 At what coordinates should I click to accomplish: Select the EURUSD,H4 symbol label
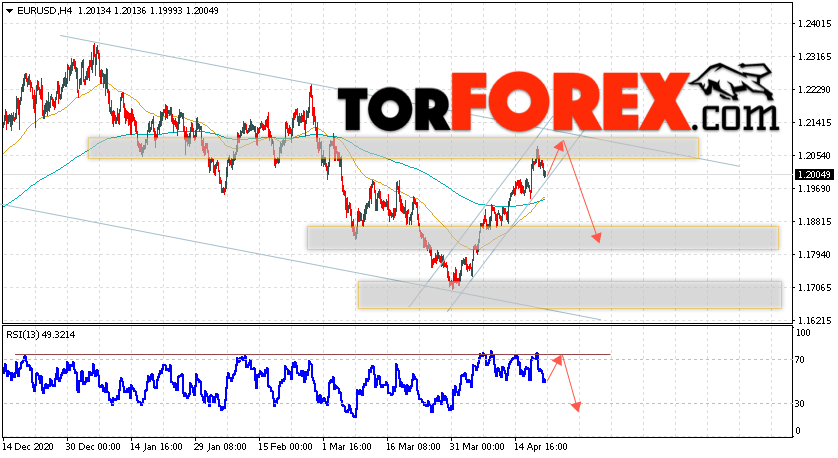pos(44,10)
